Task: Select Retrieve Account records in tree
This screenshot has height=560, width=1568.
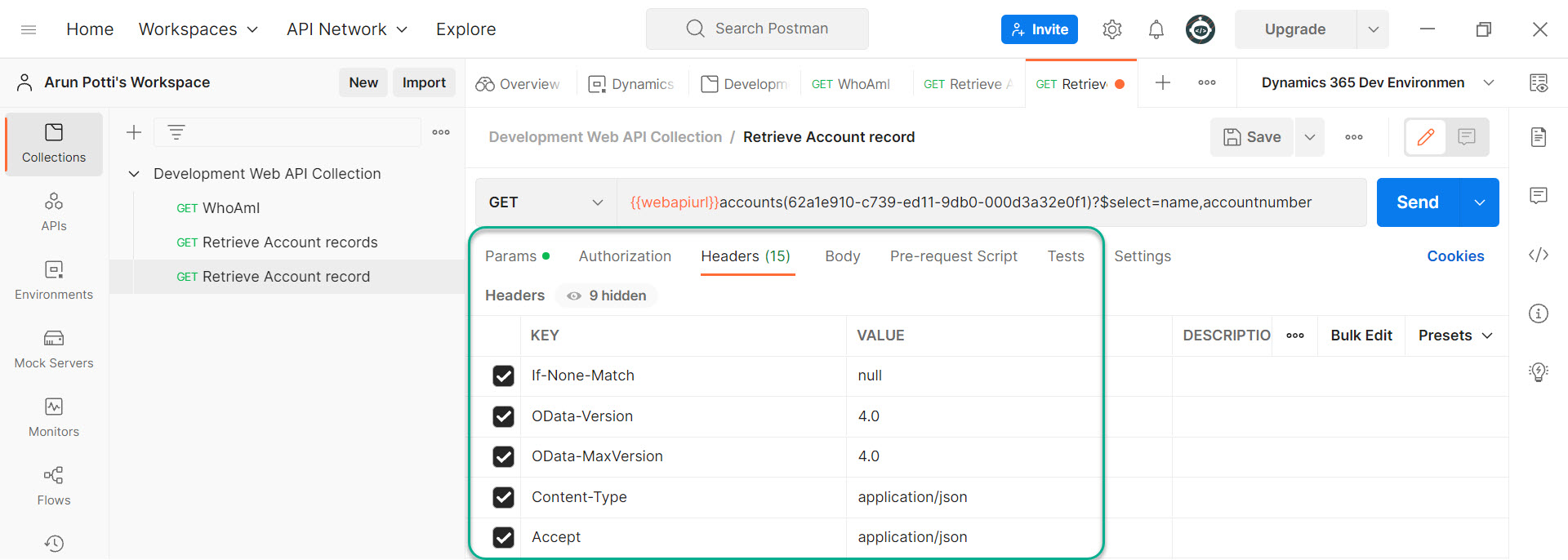Action: point(290,242)
